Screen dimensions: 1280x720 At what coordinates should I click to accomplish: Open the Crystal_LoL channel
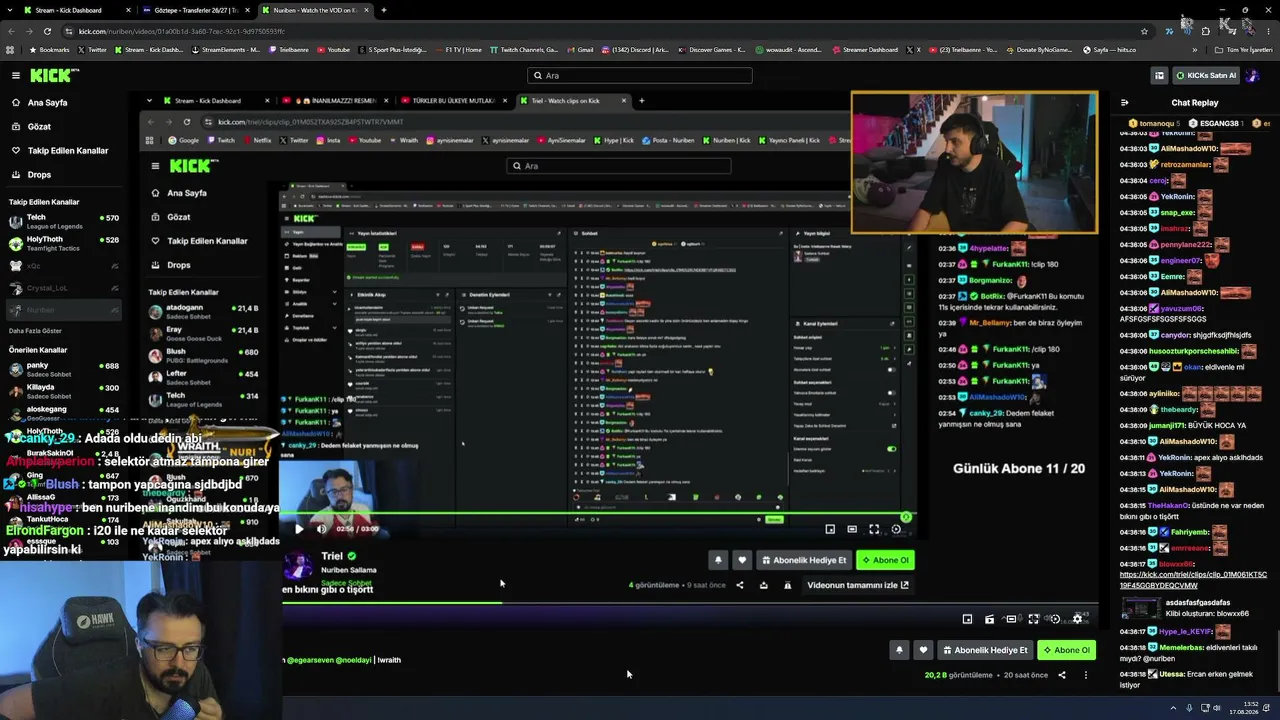[x=62, y=288]
